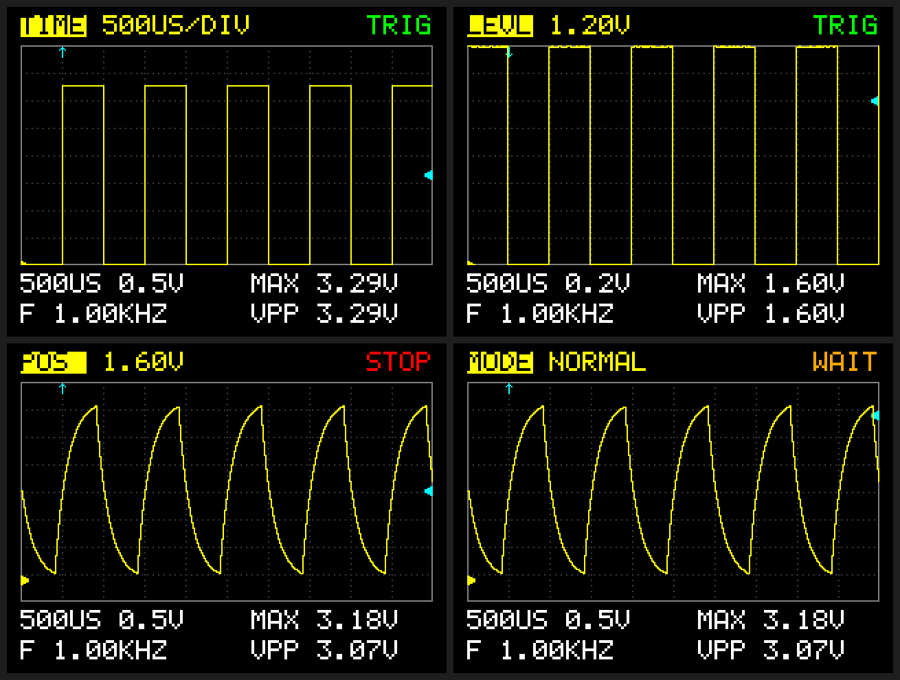Click the F 1.00KHZ frequency readout in LEVL panel
The height and width of the screenshot is (680, 900).
click(x=540, y=314)
